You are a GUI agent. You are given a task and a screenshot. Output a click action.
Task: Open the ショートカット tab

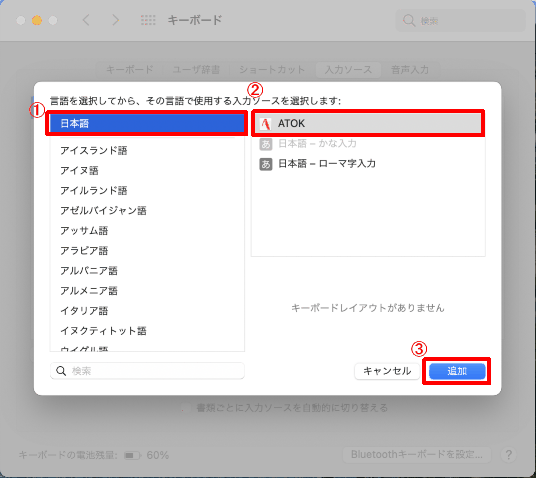272,70
